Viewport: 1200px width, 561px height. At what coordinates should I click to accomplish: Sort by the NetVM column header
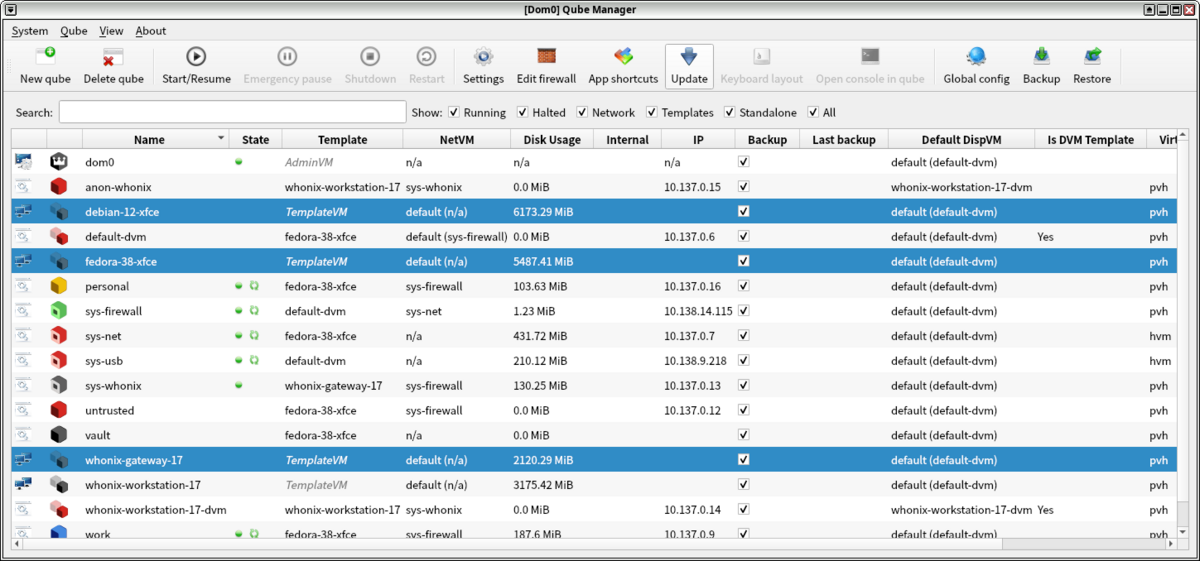pyautogui.click(x=456, y=140)
